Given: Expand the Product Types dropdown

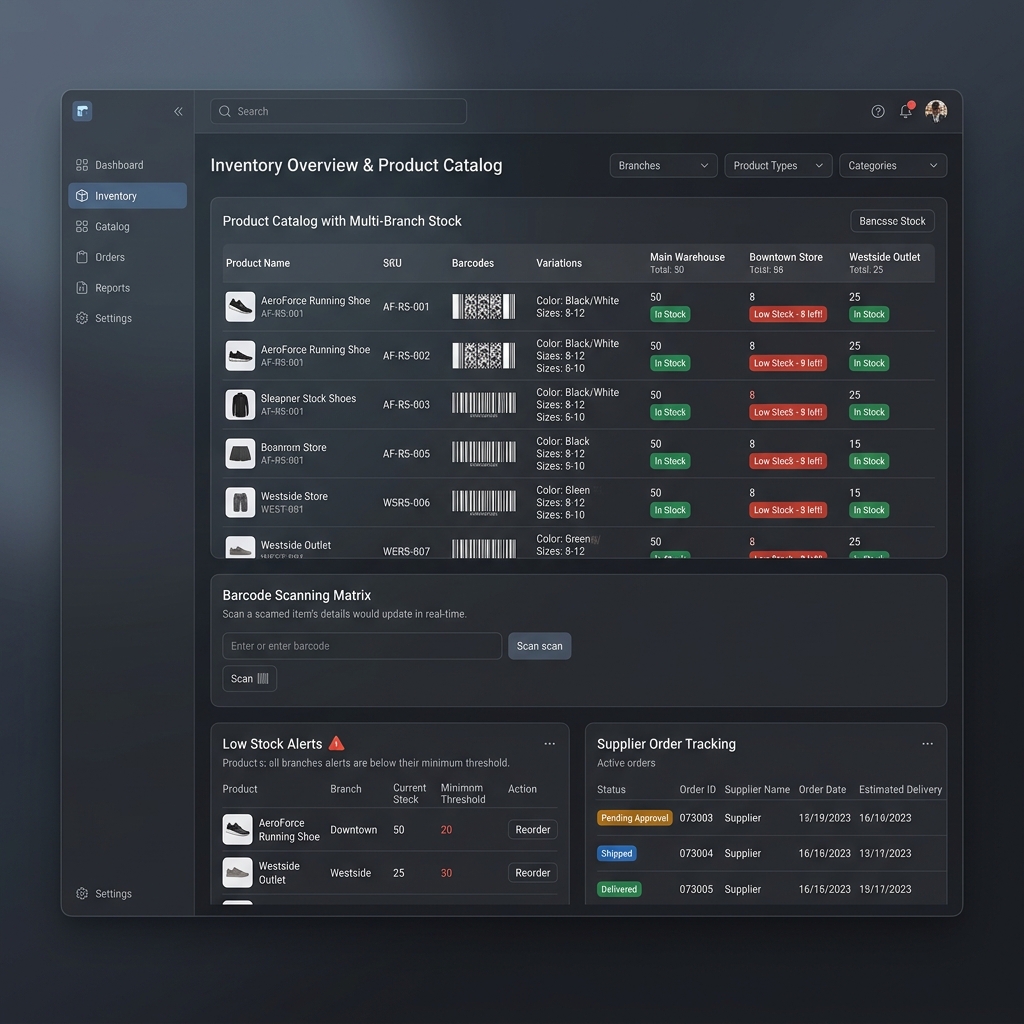Looking at the screenshot, I should click(x=778, y=165).
